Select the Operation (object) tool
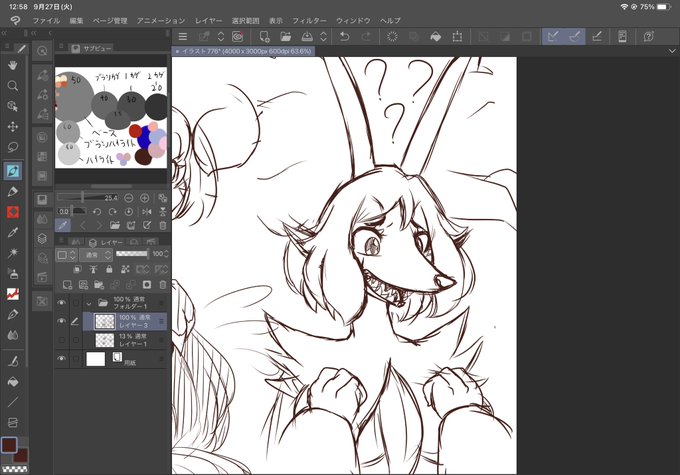The image size is (680, 475). coord(13,106)
